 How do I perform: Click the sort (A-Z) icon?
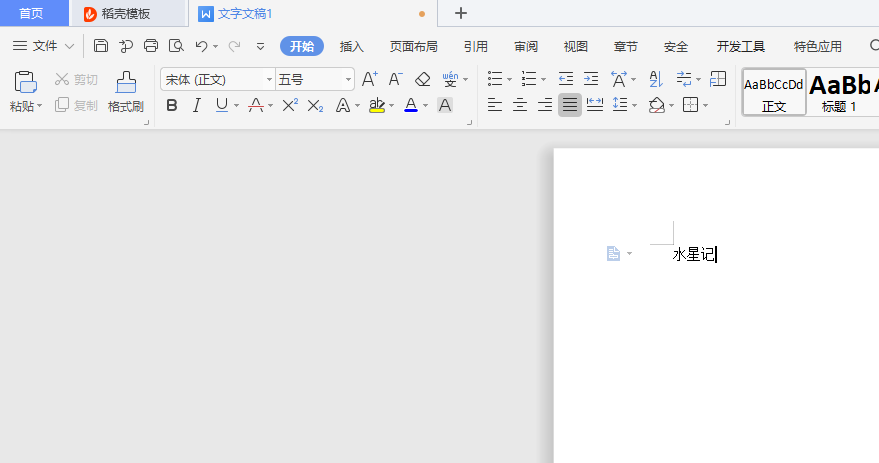656,79
